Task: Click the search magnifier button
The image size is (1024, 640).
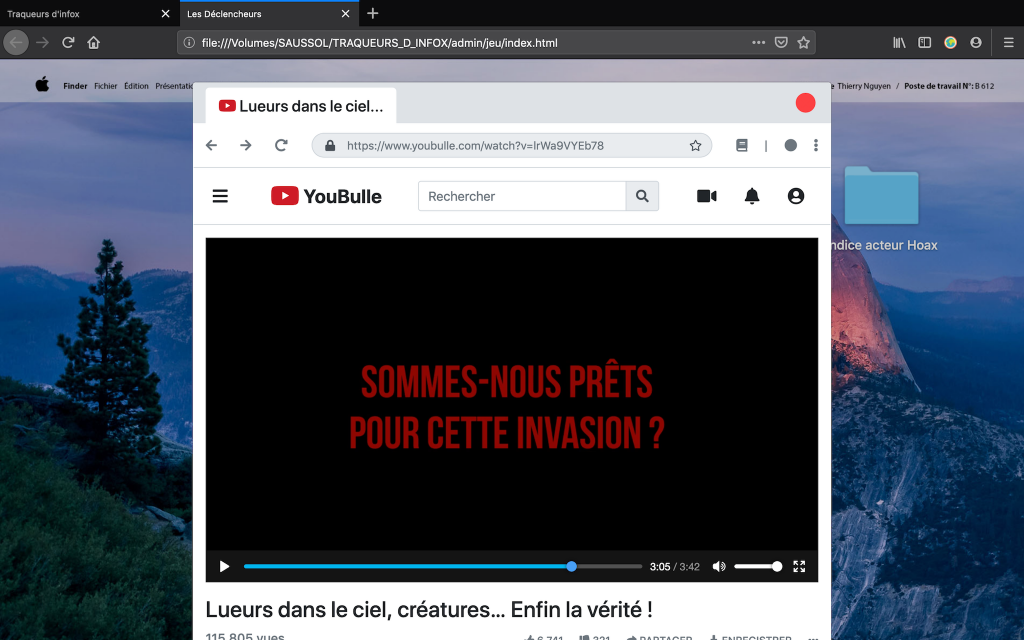Action: [x=642, y=196]
